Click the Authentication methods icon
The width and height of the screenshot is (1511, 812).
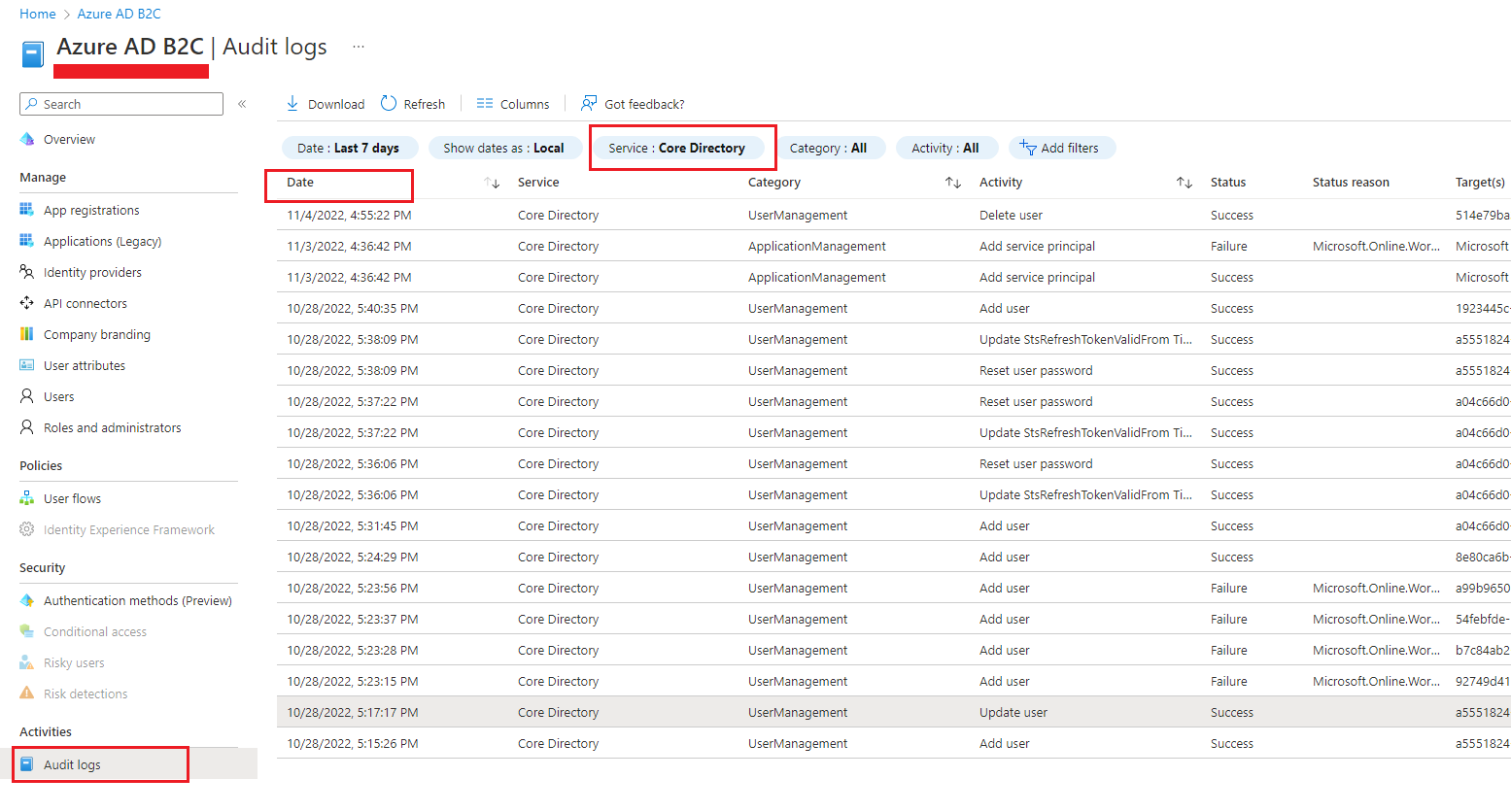[27, 600]
